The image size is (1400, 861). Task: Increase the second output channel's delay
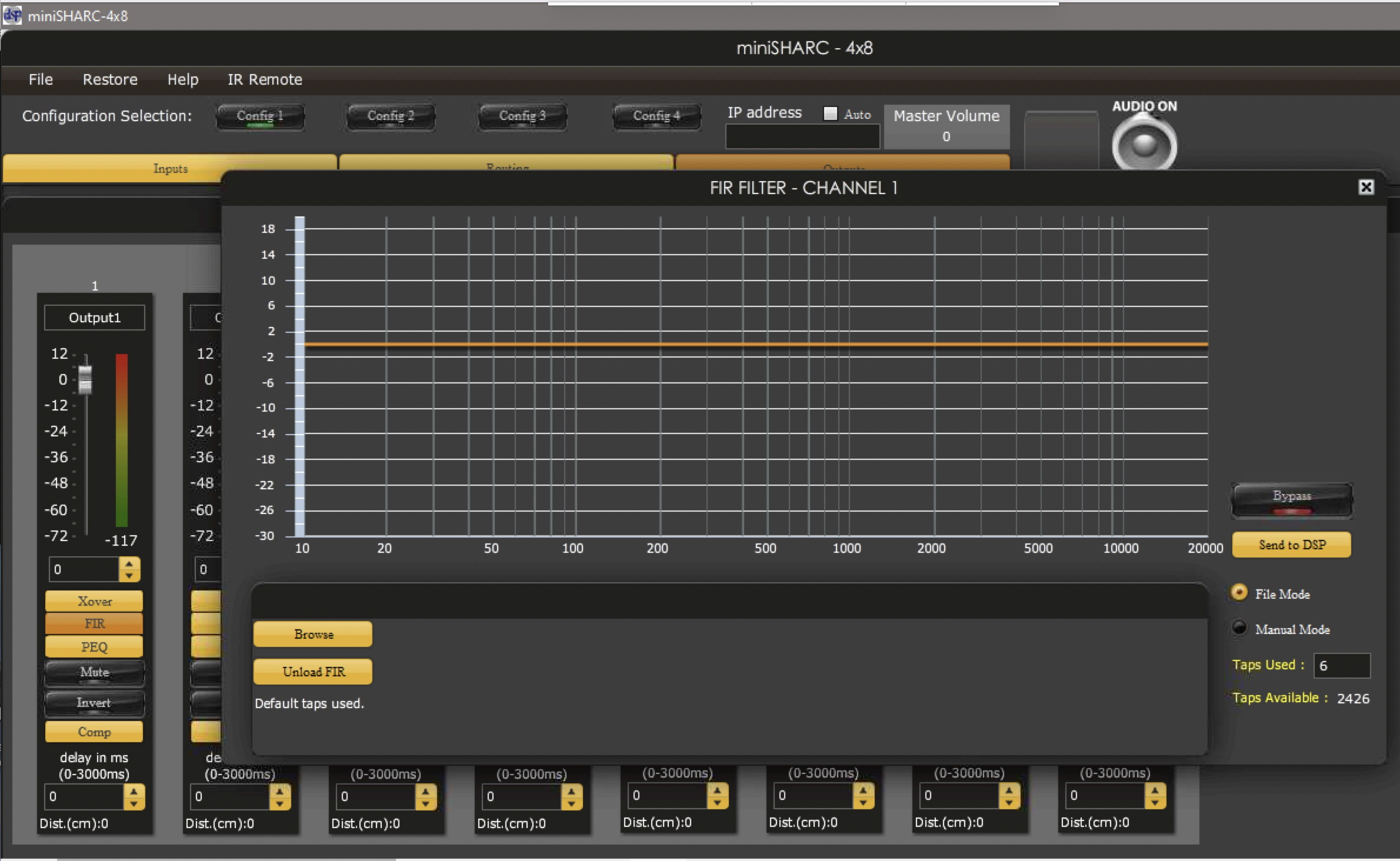280,791
